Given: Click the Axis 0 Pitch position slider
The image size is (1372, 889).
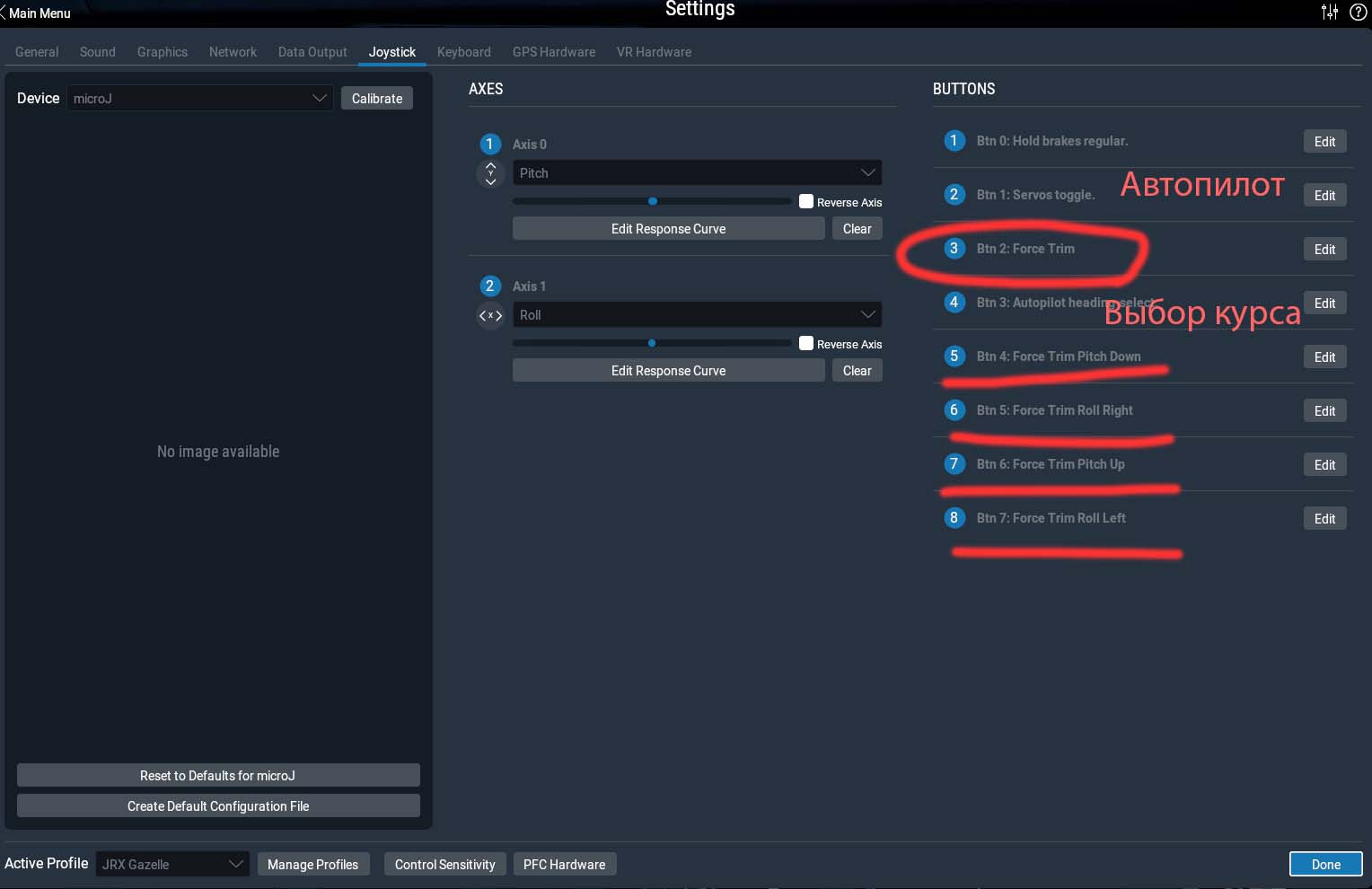Looking at the screenshot, I should [x=652, y=201].
